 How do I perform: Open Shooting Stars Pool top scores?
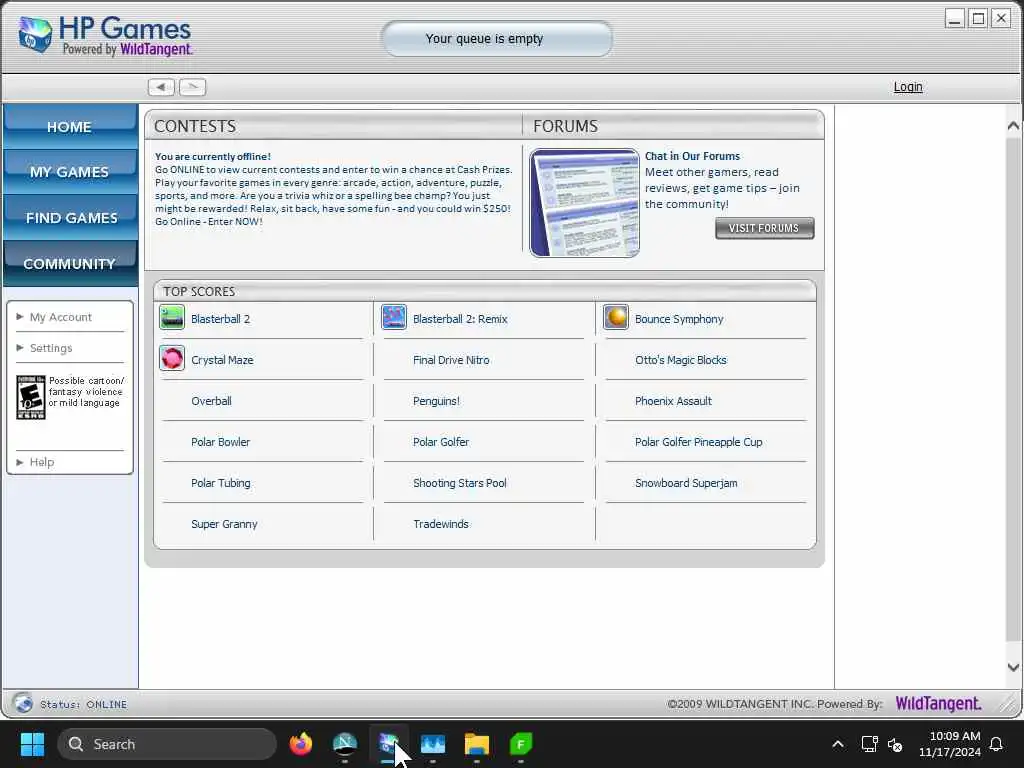(459, 483)
